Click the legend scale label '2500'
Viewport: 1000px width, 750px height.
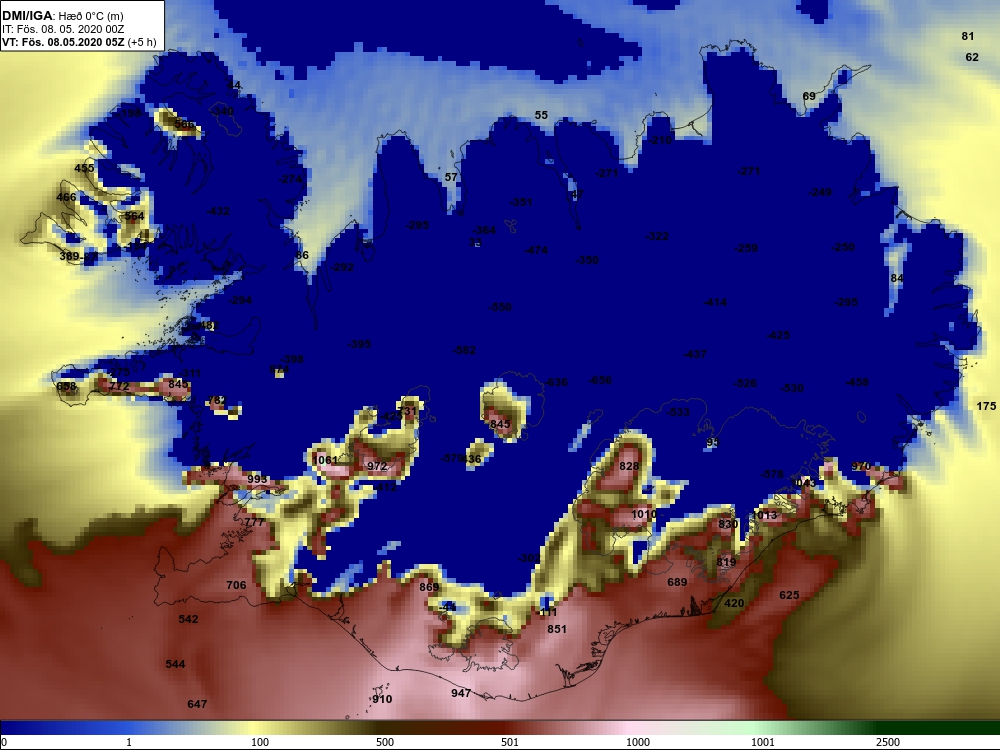click(887, 742)
